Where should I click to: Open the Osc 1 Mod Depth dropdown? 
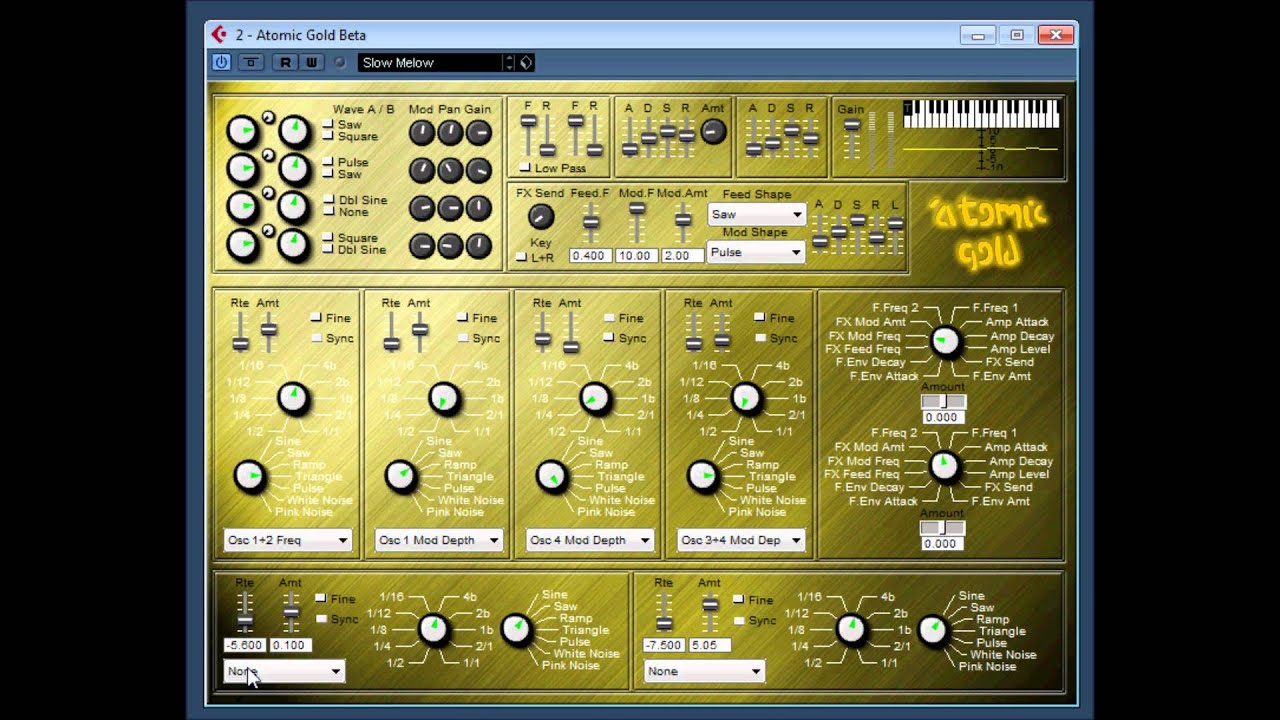438,540
